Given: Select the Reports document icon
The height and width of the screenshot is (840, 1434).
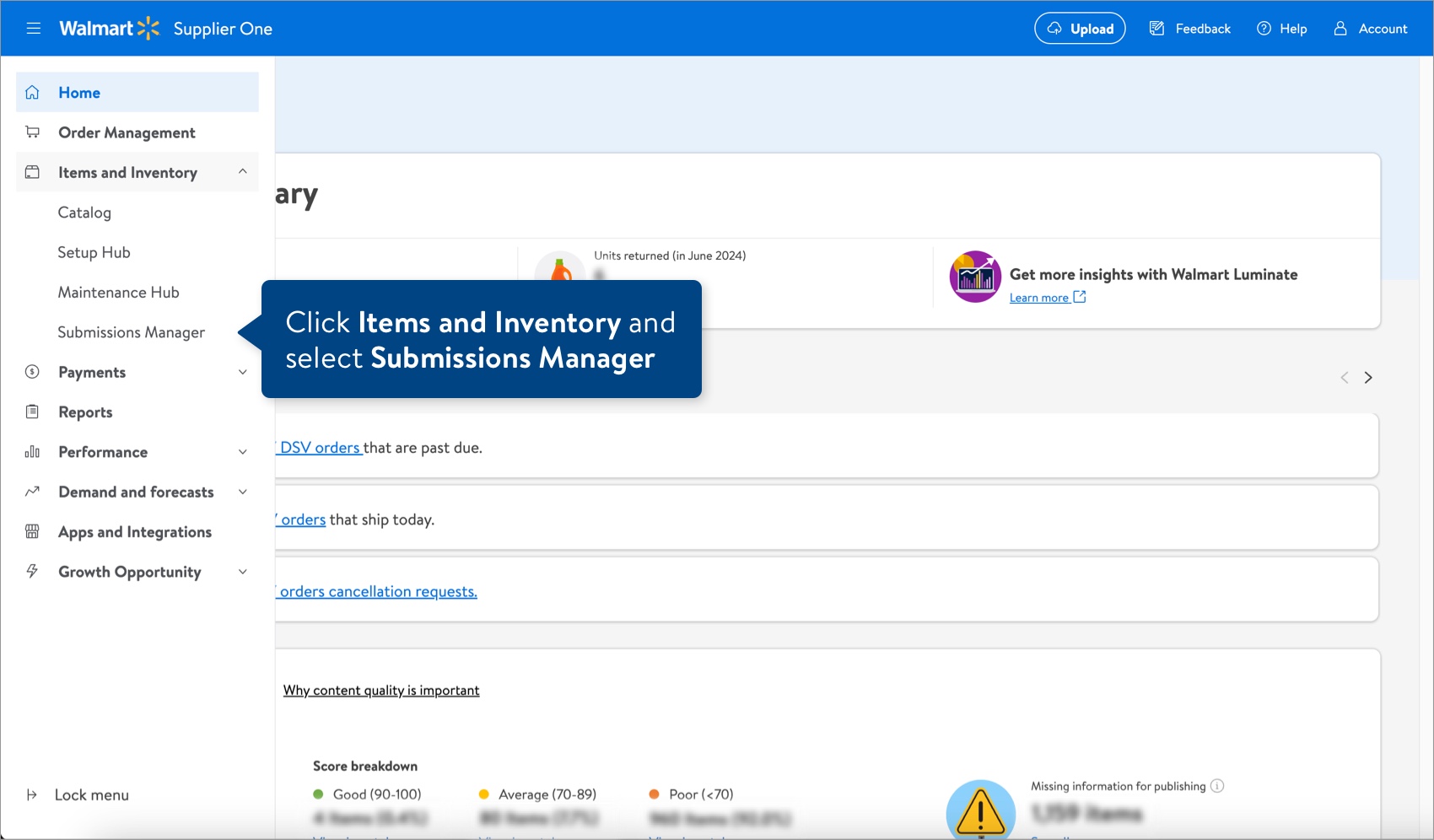Looking at the screenshot, I should point(33,412).
